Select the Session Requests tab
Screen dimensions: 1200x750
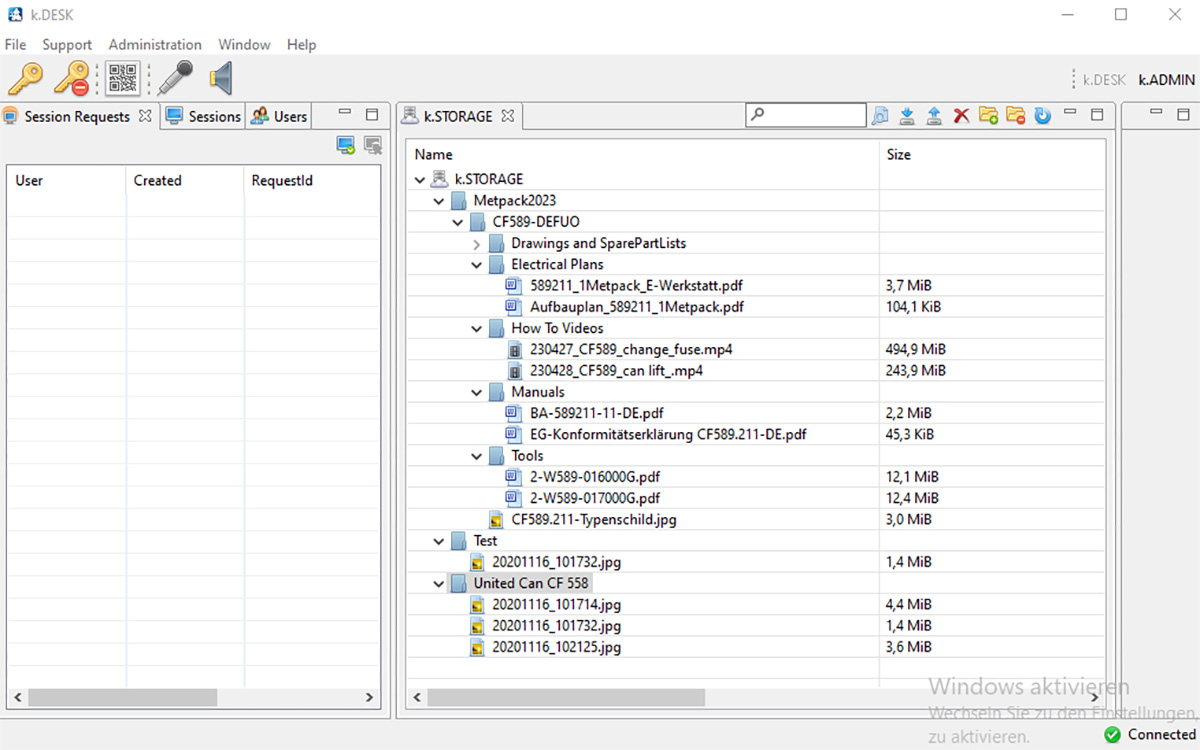tap(77, 116)
